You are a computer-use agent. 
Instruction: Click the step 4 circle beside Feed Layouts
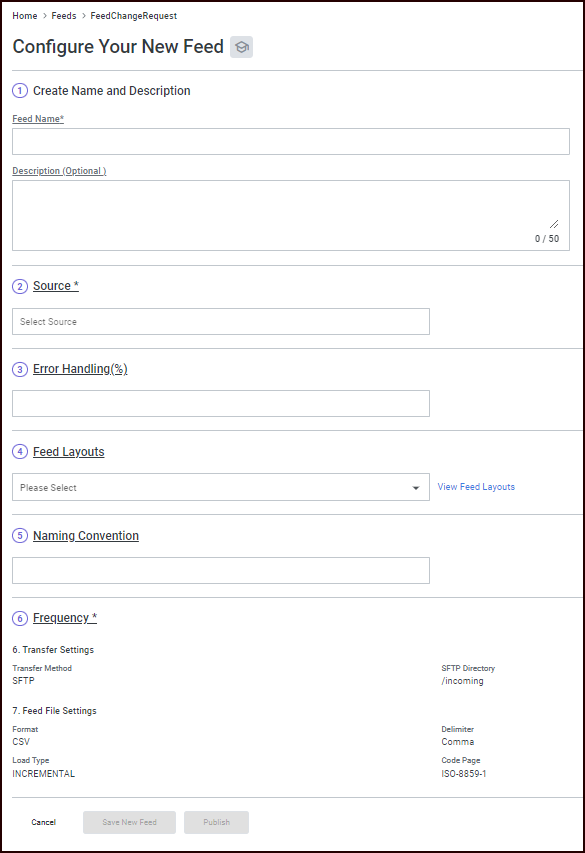[x=19, y=452]
